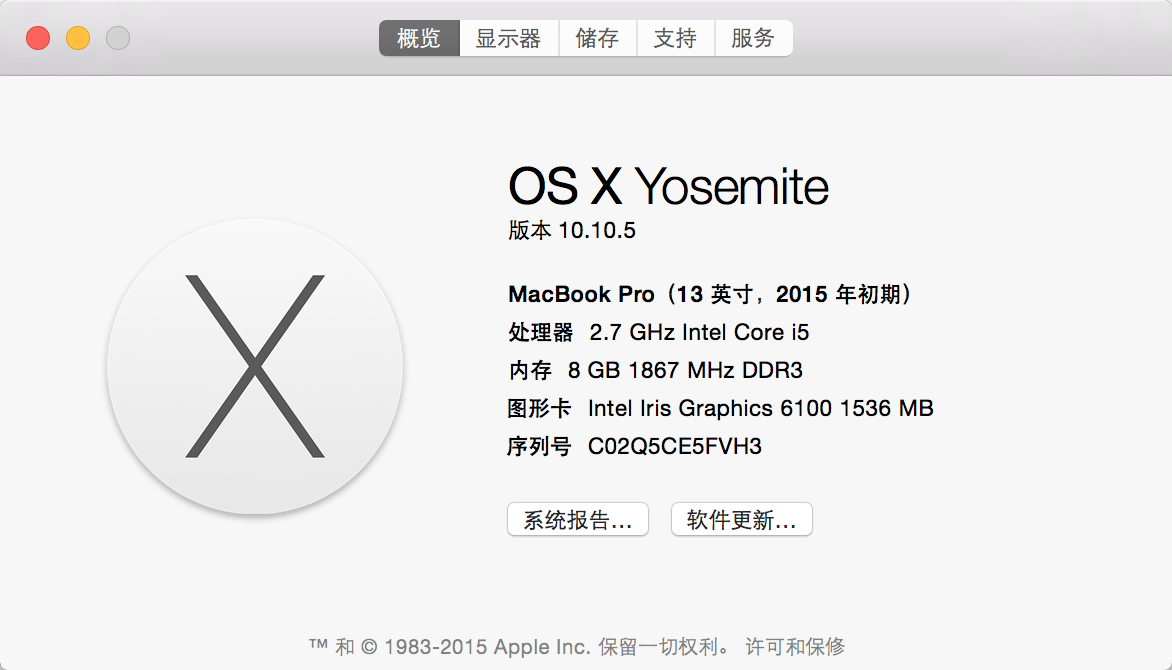The width and height of the screenshot is (1172, 670).
Task: Click the serial number C02Q5CE5FVH3
Action: 675,446
